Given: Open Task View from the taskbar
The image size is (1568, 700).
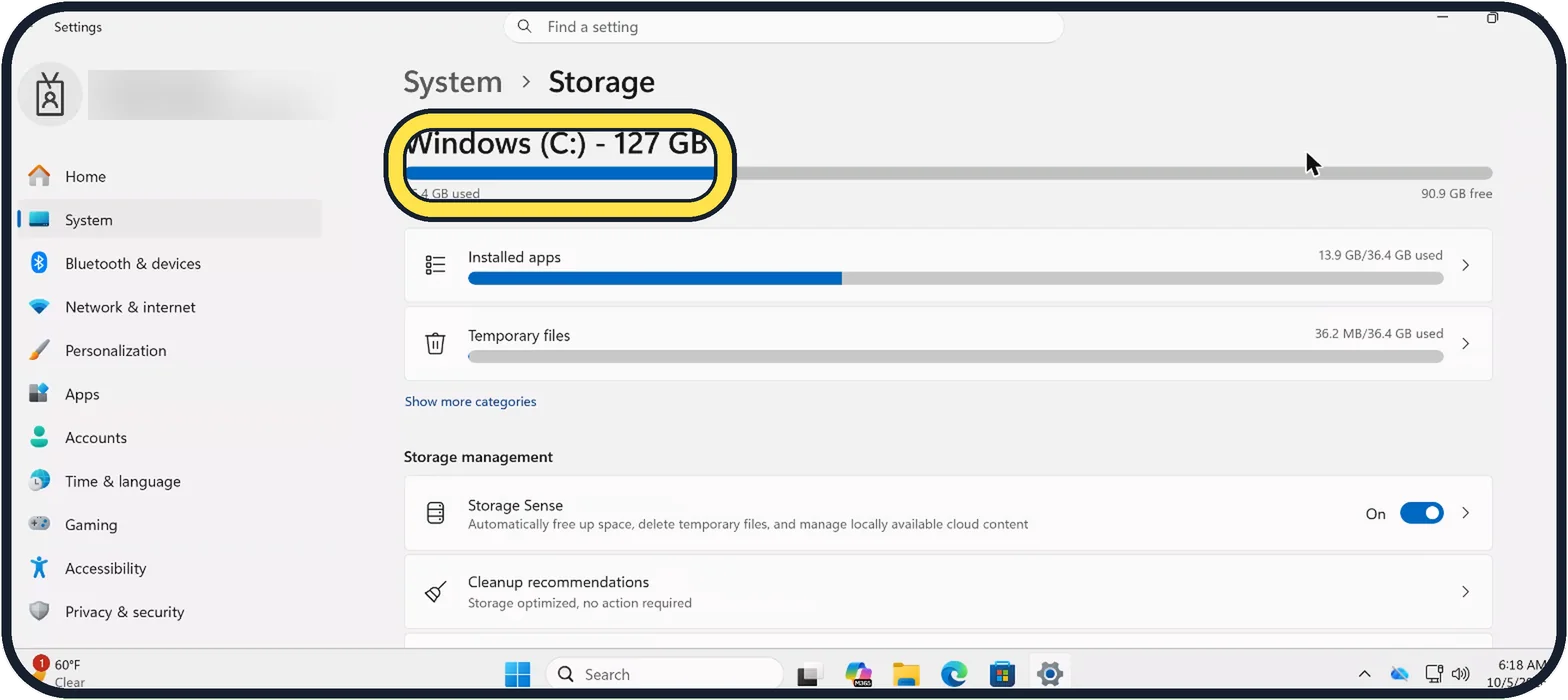Looking at the screenshot, I should (x=809, y=675).
